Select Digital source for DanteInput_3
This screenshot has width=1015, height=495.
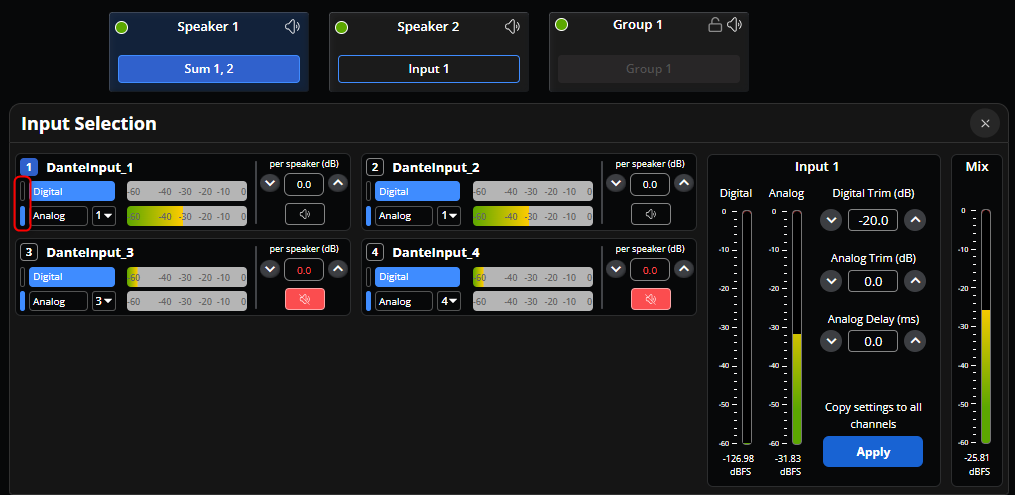click(72, 276)
